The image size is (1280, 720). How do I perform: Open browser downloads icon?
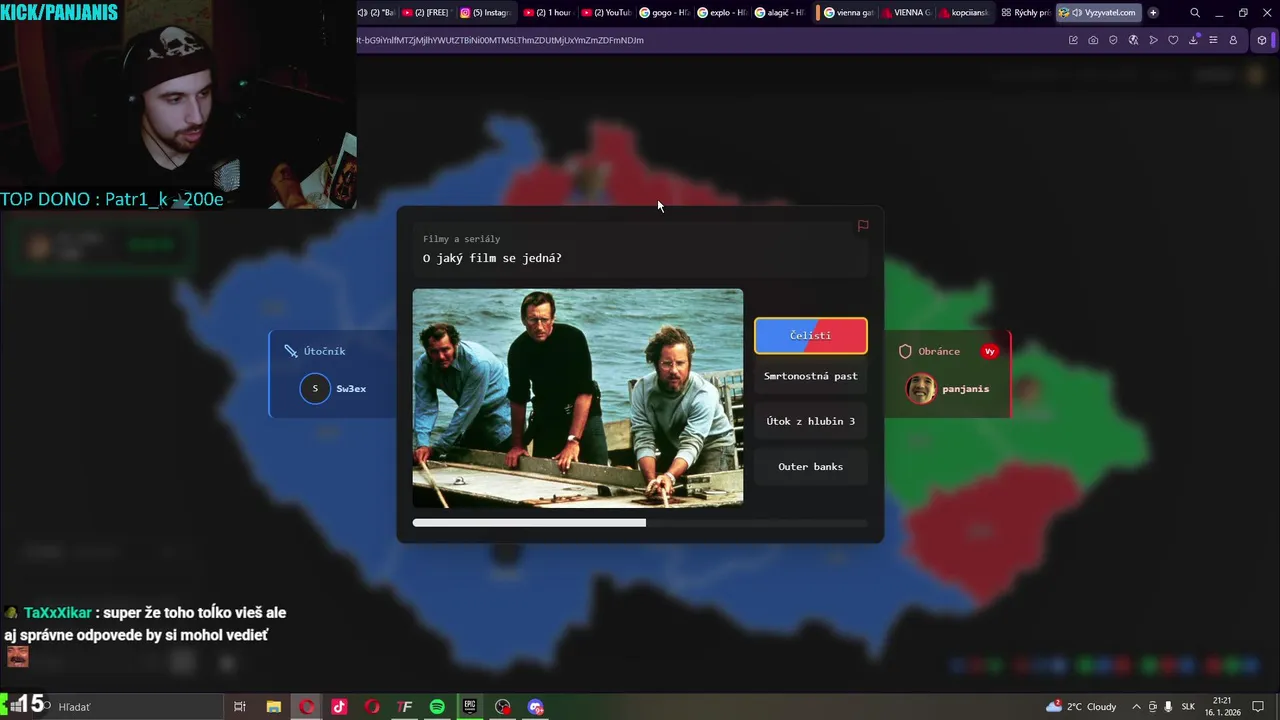tap(1193, 40)
